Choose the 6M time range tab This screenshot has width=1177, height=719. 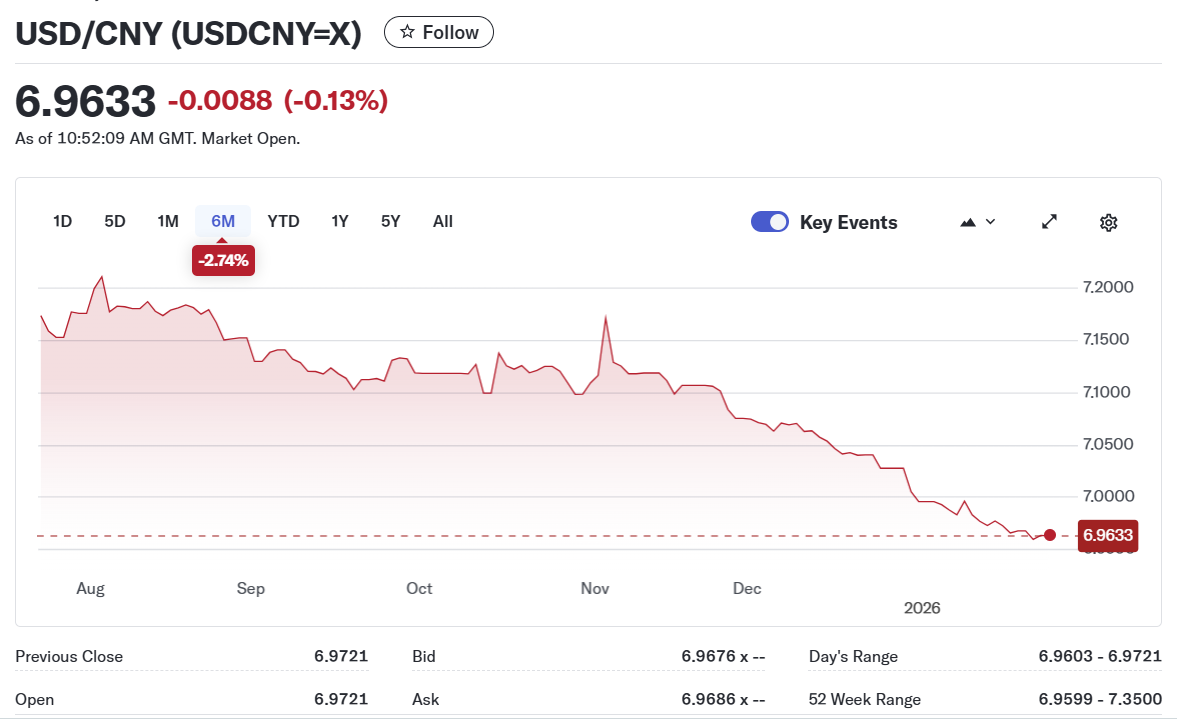(x=223, y=221)
